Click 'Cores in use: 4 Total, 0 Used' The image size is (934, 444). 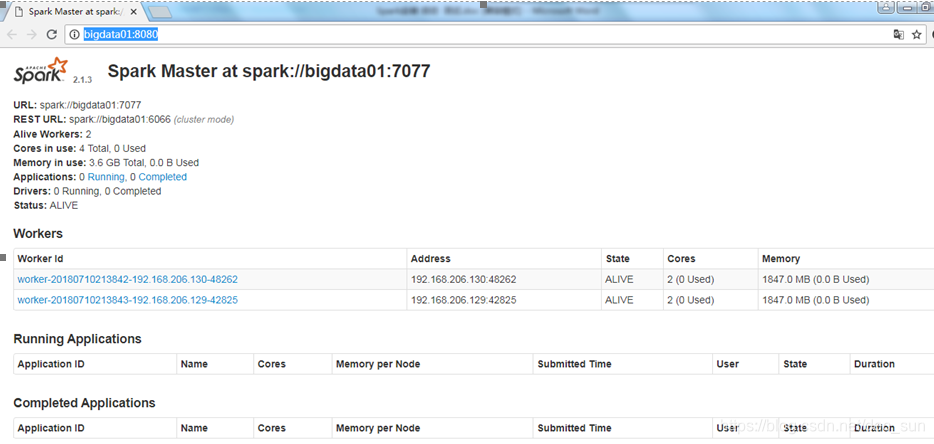click(79, 148)
